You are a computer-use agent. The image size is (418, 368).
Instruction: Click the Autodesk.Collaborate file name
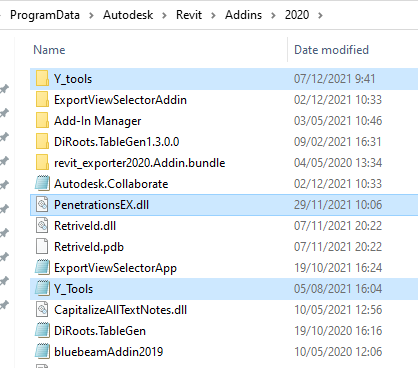point(111,184)
